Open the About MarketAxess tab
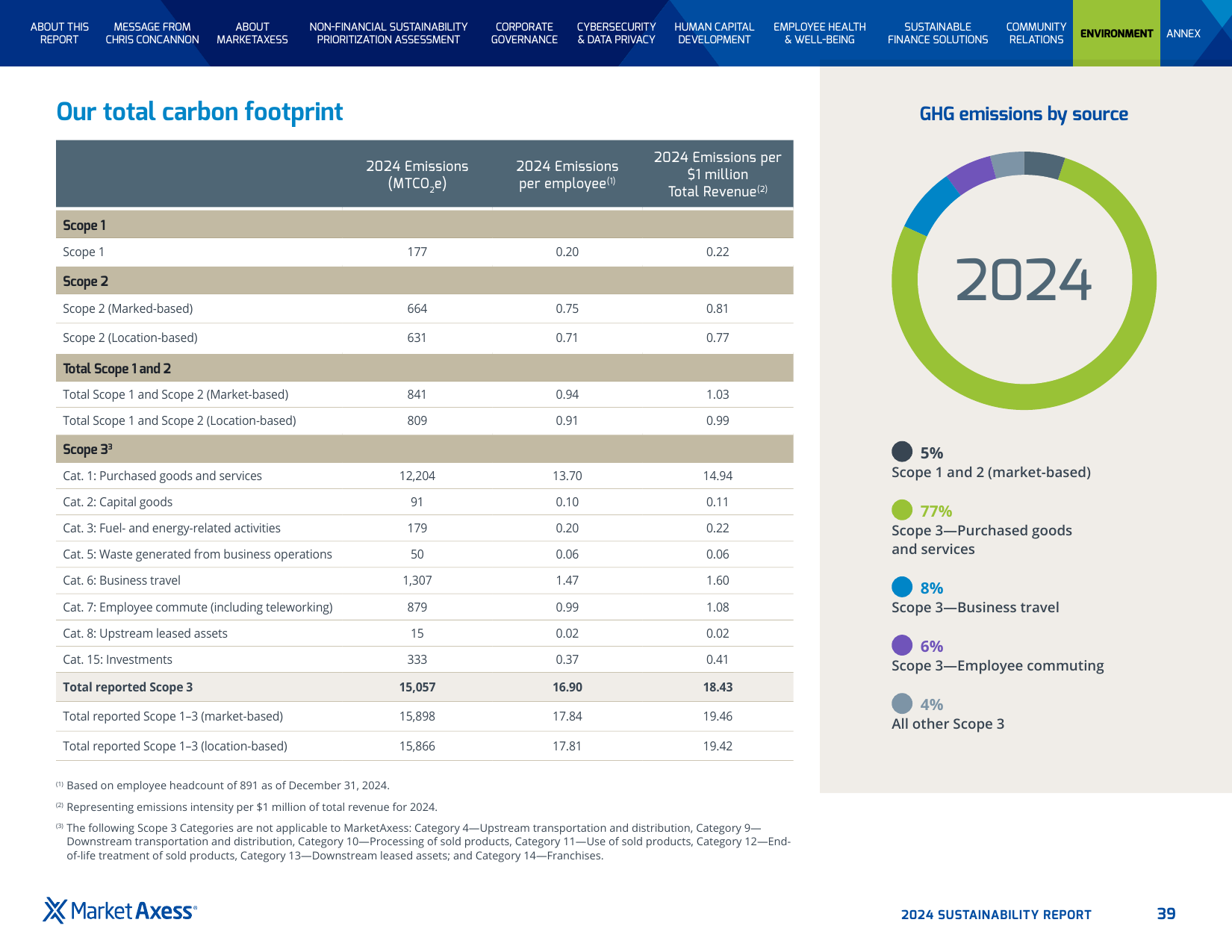The width and height of the screenshot is (1232, 952). 252,33
